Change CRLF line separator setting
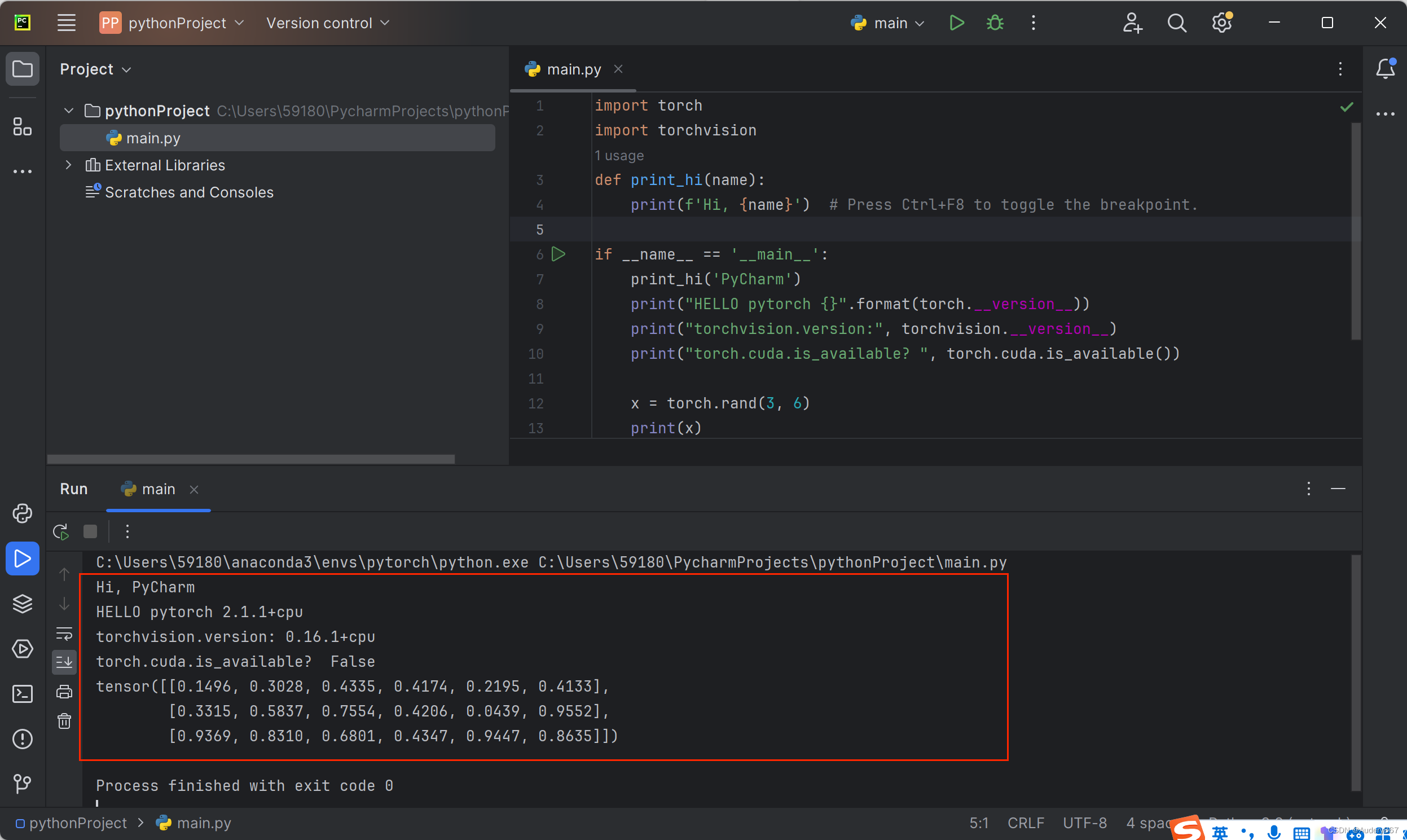The height and width of the screenshot is (840, 1407). point(1026,823)
